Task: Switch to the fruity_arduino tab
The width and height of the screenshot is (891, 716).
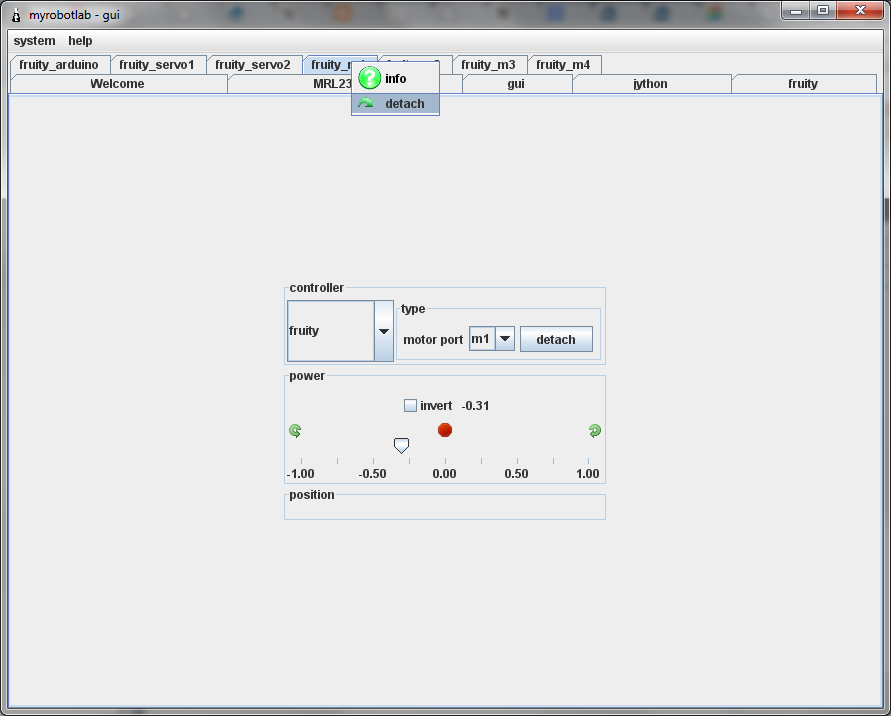Action: tap(59, 65)
